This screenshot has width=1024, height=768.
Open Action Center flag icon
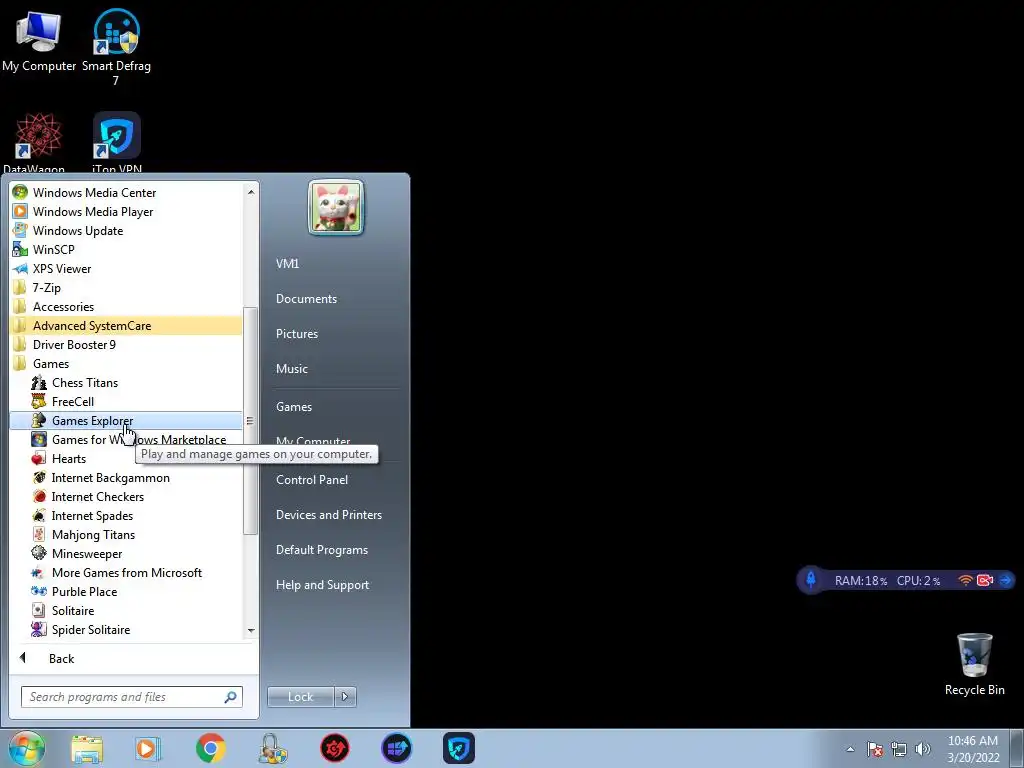[x=874, y=749]
